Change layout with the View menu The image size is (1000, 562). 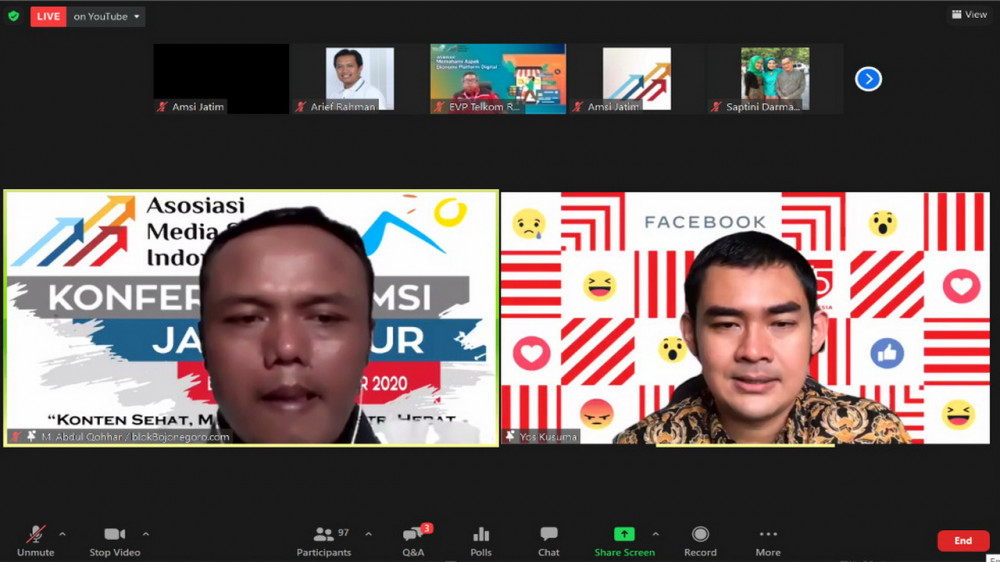point(969,15)
